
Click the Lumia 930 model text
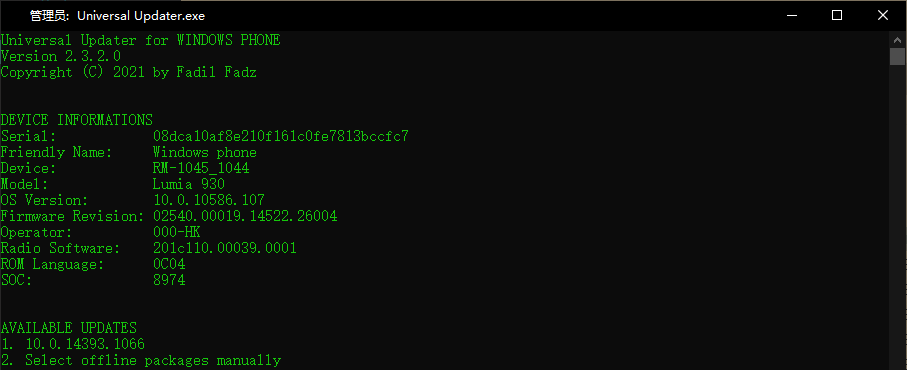189,184
